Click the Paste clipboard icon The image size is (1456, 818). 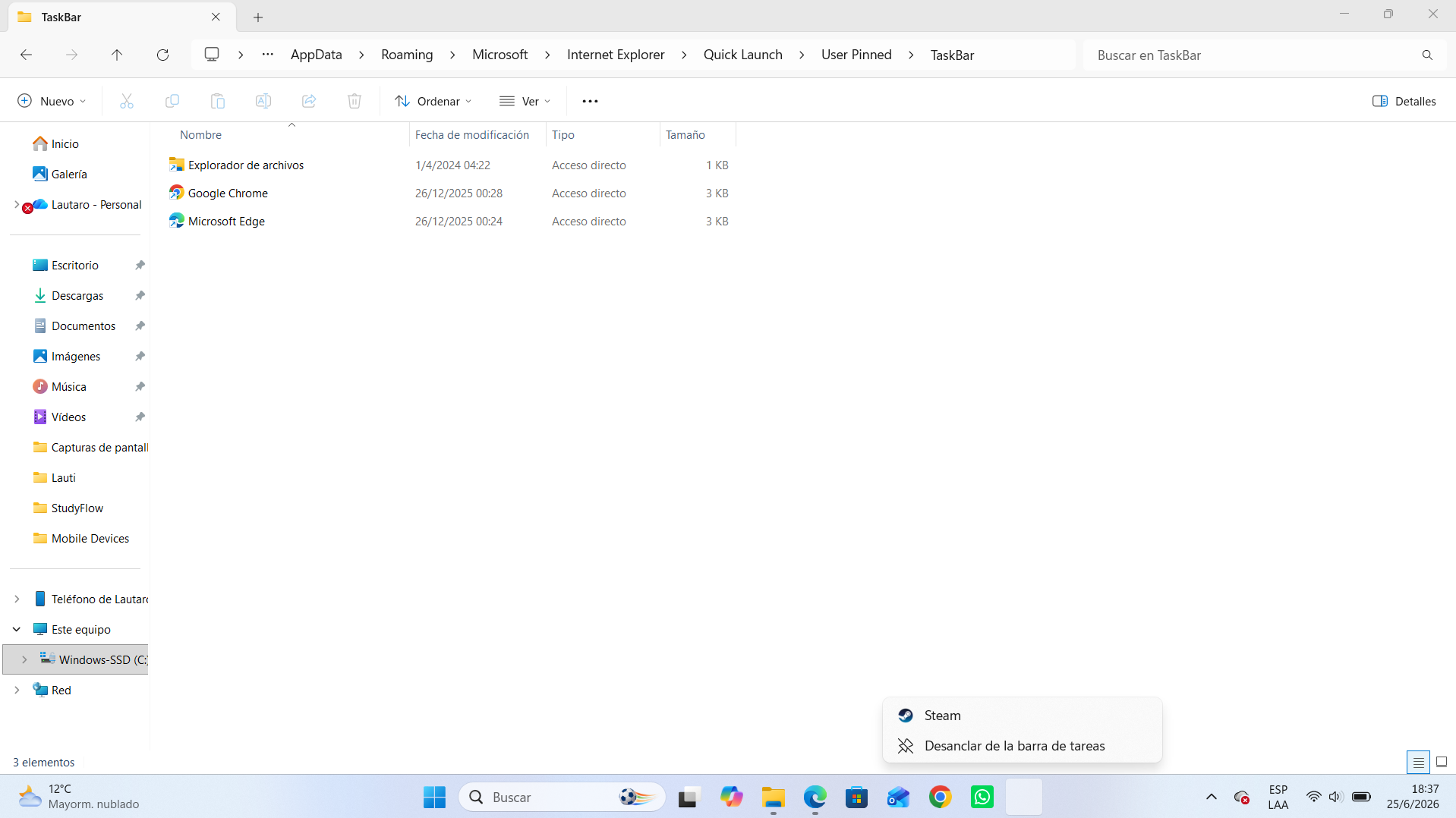click(x=218, y=101)
